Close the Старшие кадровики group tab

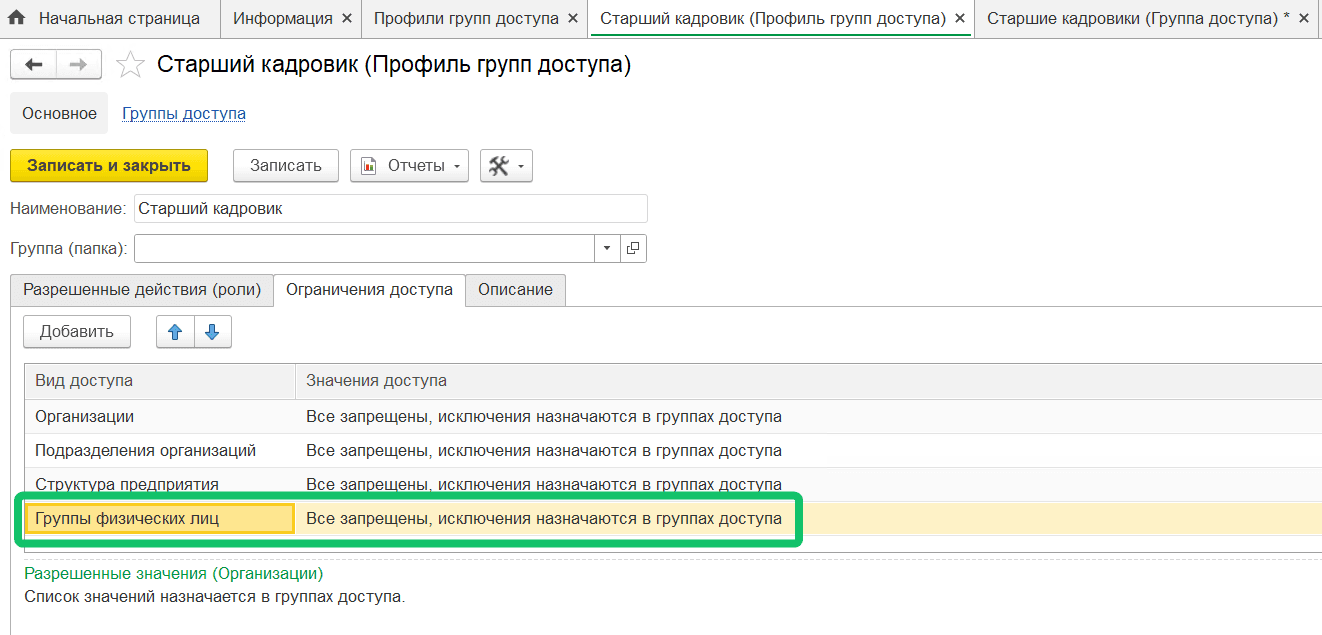(1304, 18)
